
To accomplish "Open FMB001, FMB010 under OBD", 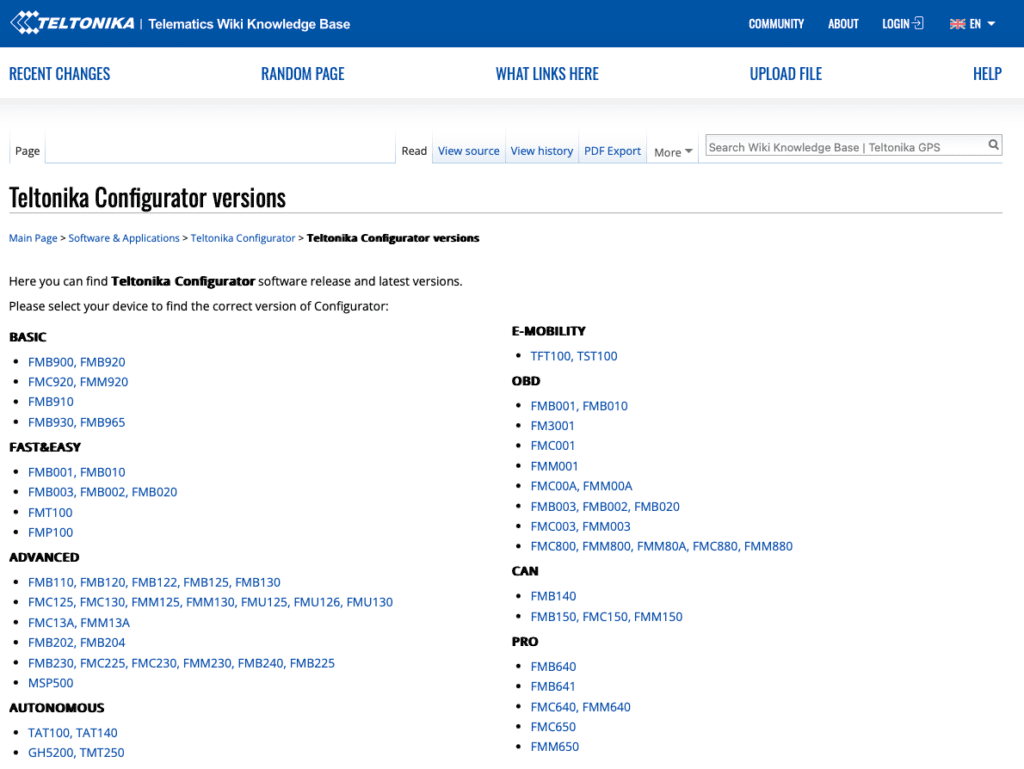I will click(x=579, y=406).
